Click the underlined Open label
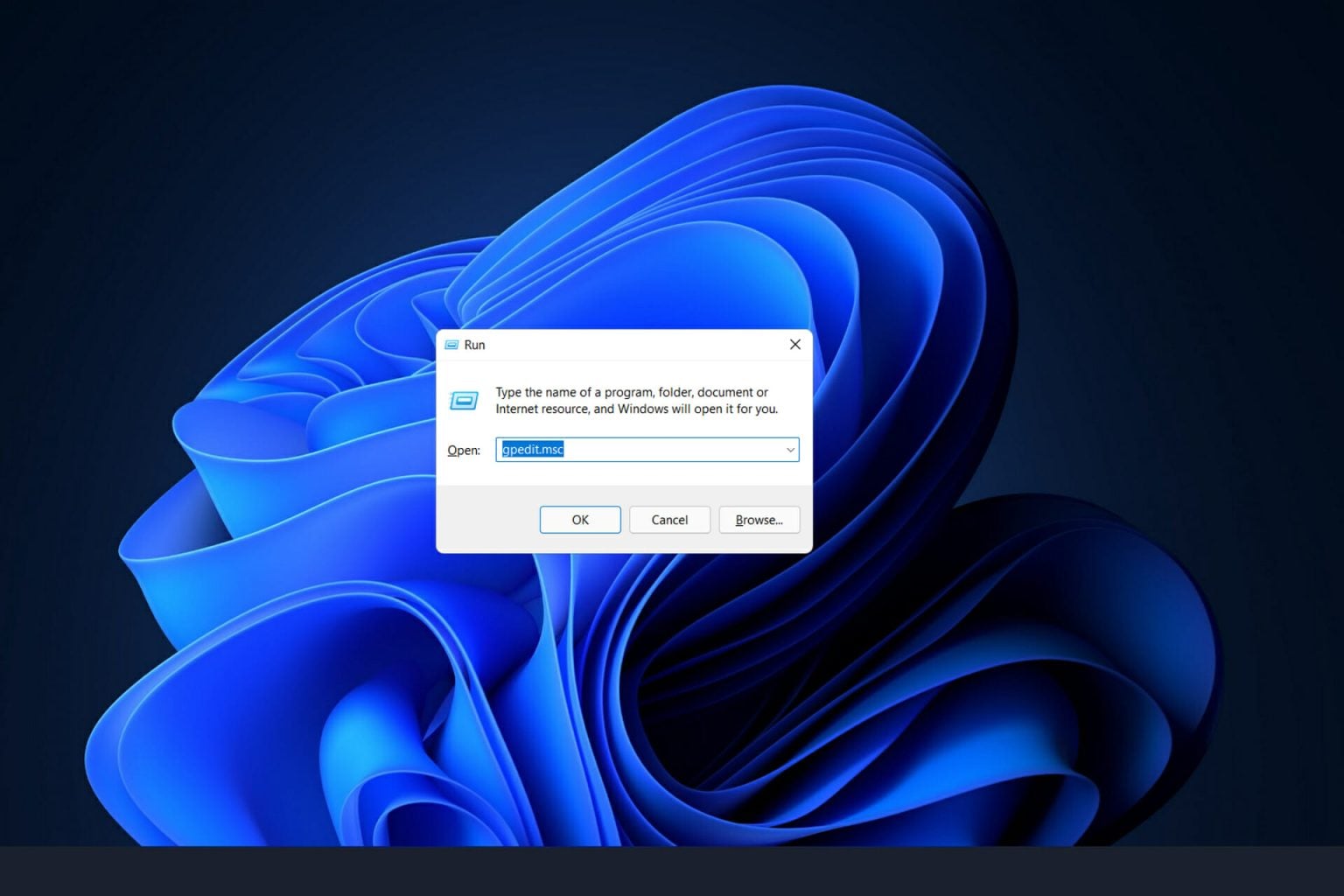Viewport: 1344px width, 896px height. 462,450
